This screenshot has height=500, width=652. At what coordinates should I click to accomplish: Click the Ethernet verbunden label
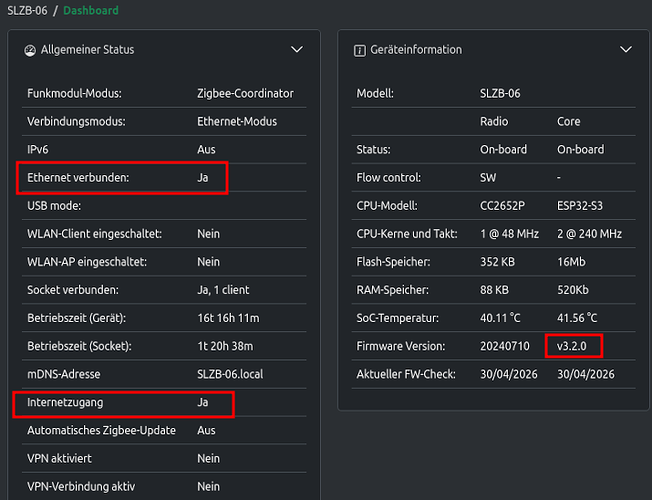[78, 178]
